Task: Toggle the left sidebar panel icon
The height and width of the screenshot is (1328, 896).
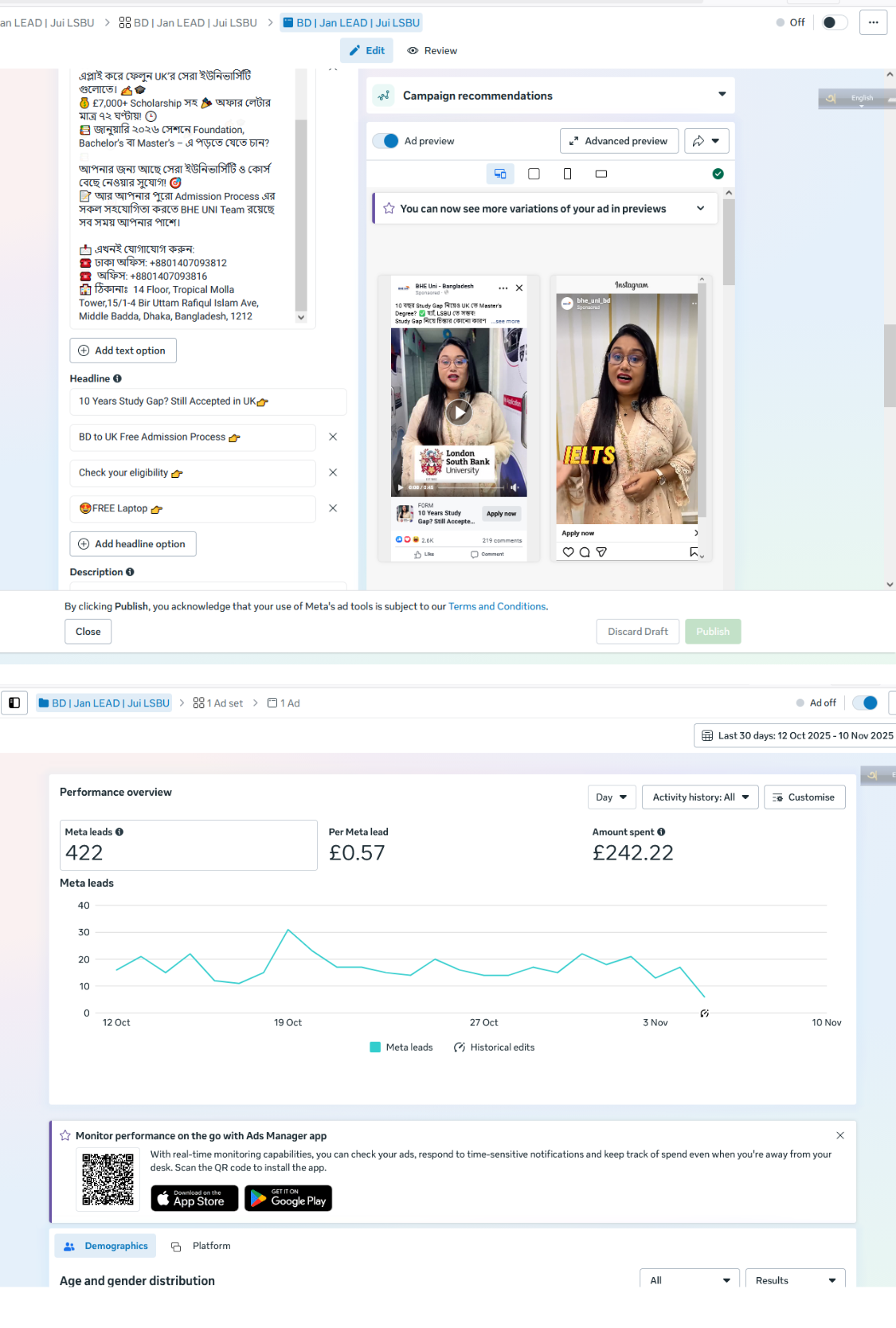Action: (x=14, y=703)
